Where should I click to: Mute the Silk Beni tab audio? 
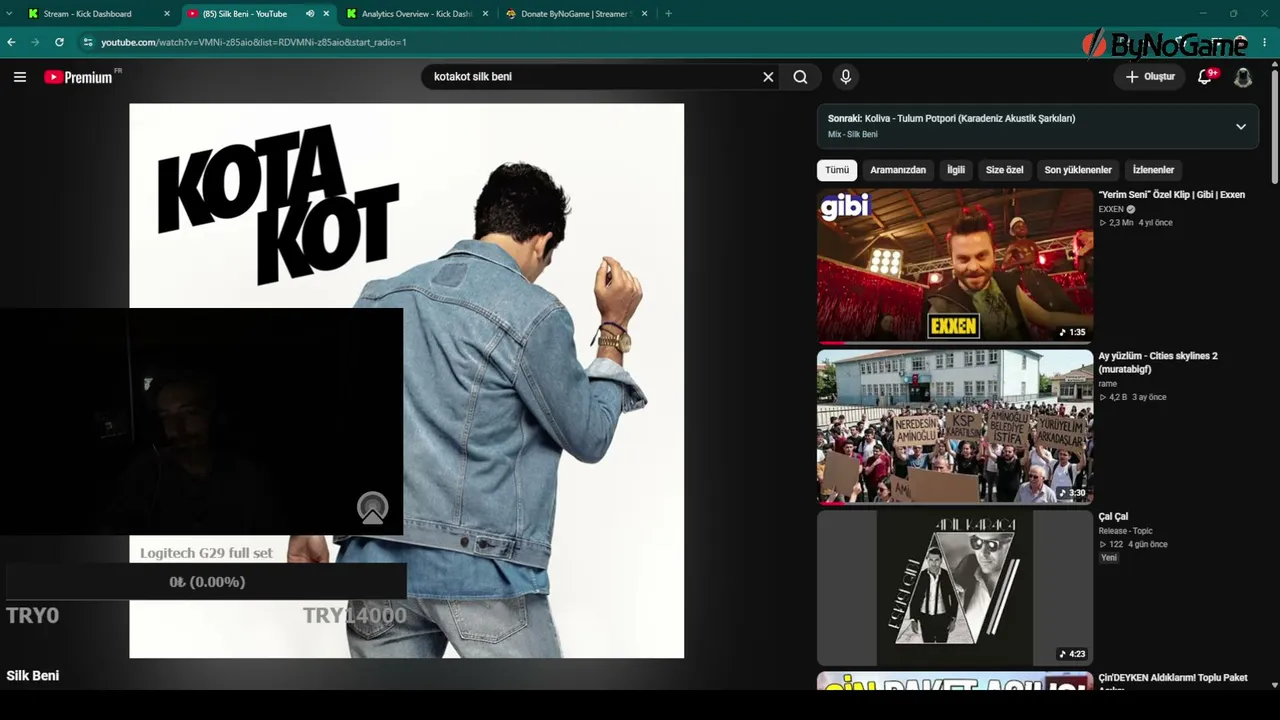point(310,14)
